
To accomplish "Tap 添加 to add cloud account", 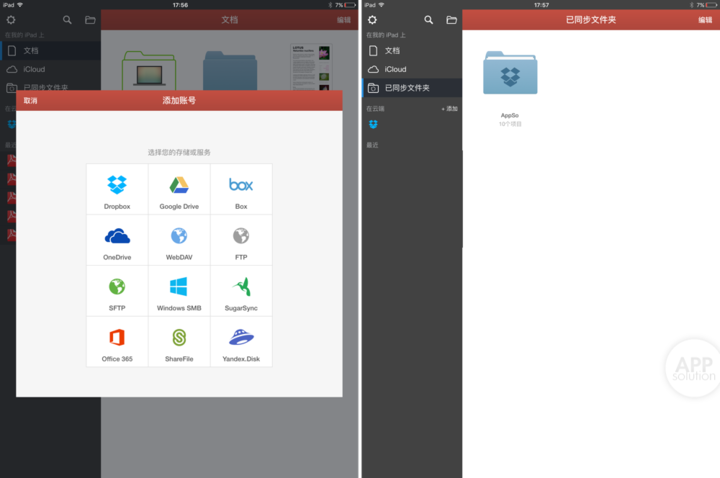I will 450,109.
